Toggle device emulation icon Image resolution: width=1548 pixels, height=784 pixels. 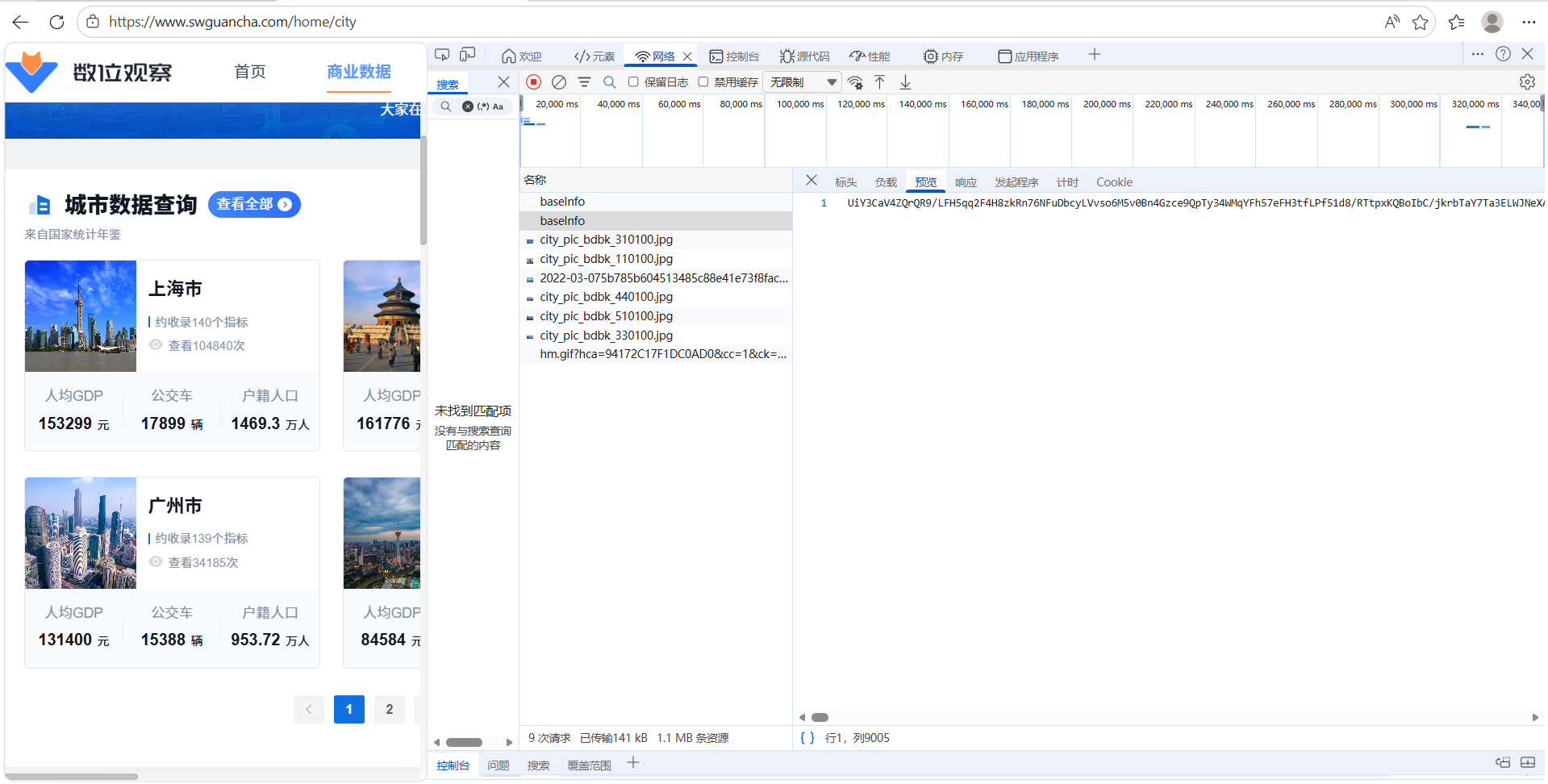pos(468,55)
